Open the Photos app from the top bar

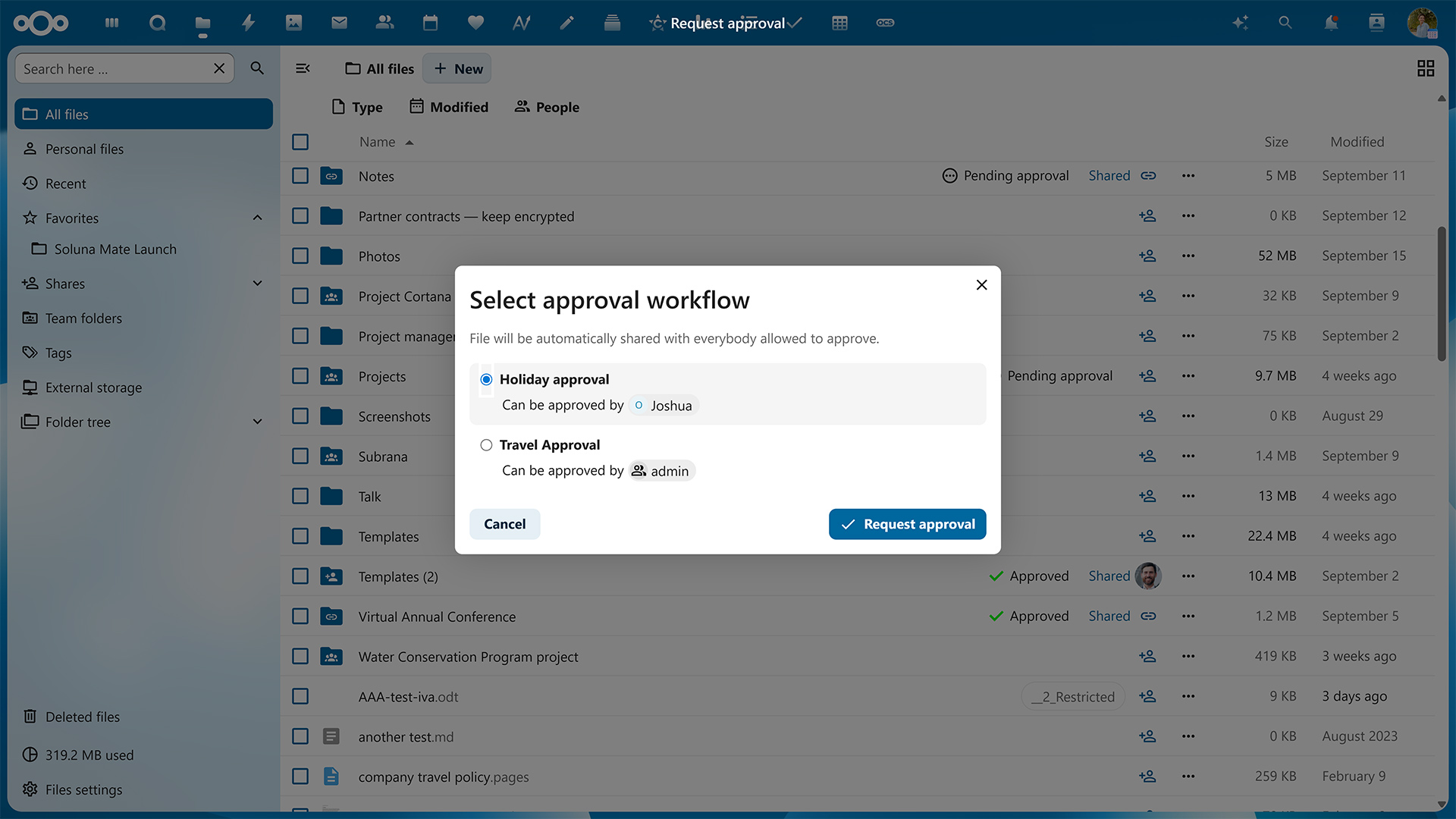pos(293,23)
